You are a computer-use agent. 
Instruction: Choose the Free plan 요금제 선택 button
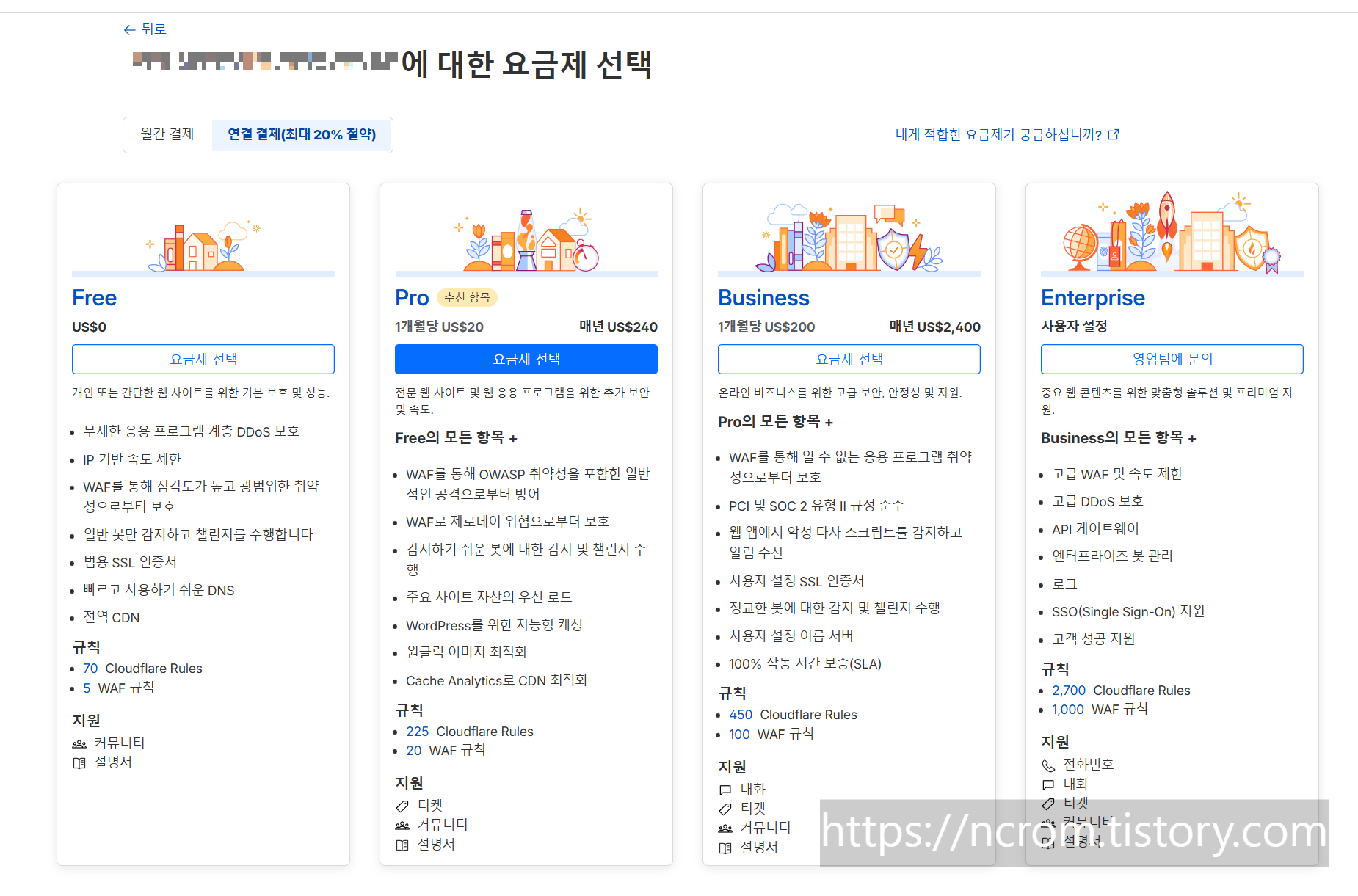coord(203,359)
